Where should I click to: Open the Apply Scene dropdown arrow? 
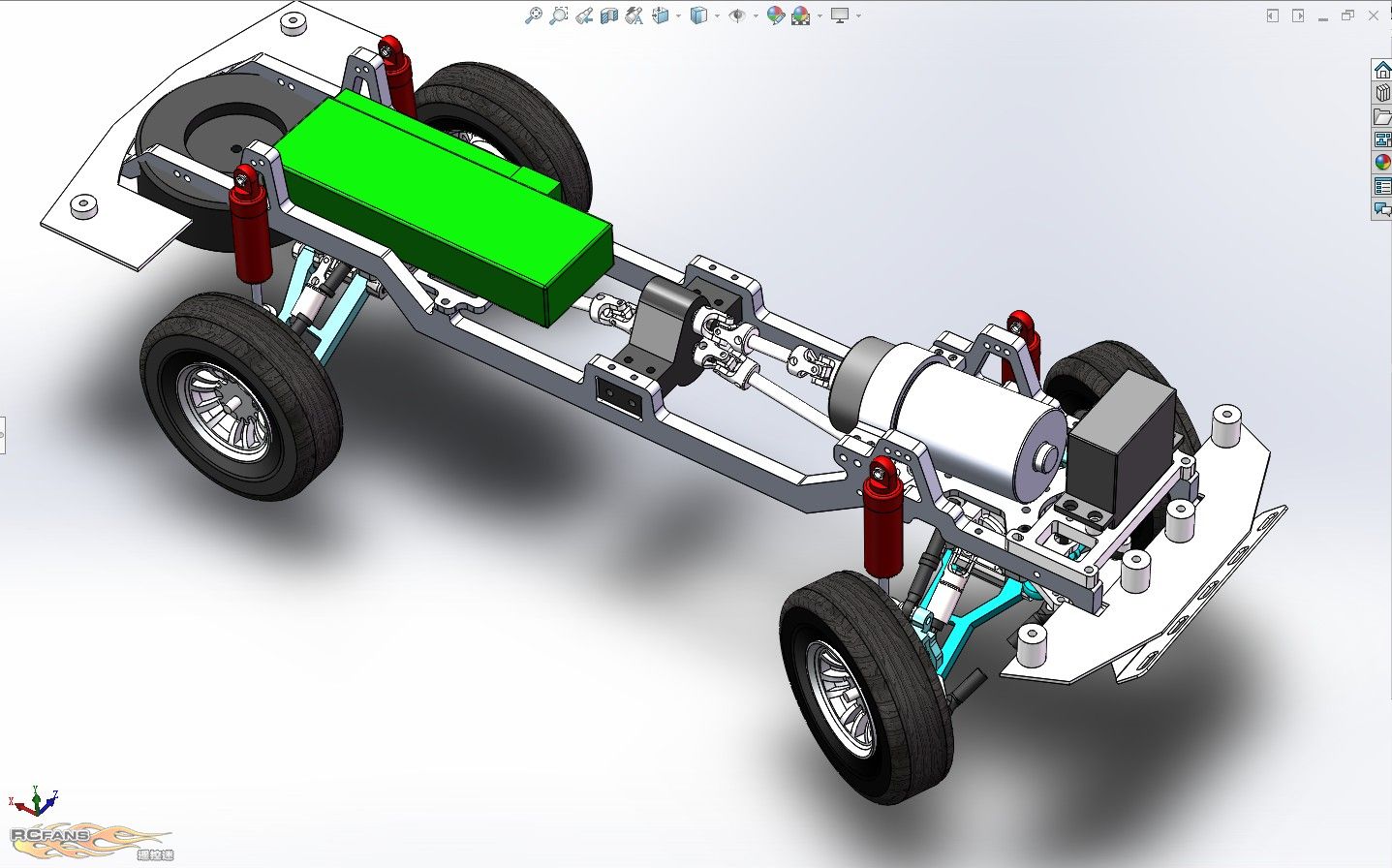[820, 15]
